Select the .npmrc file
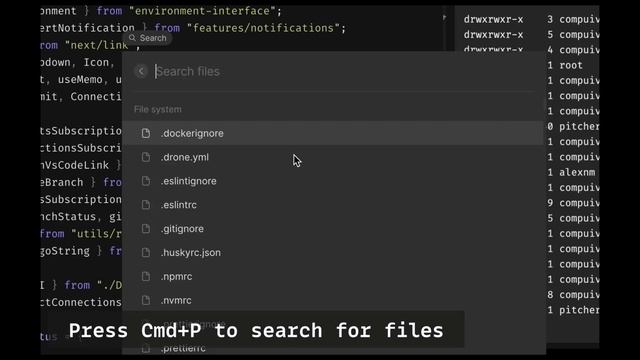 pos(333,276)
